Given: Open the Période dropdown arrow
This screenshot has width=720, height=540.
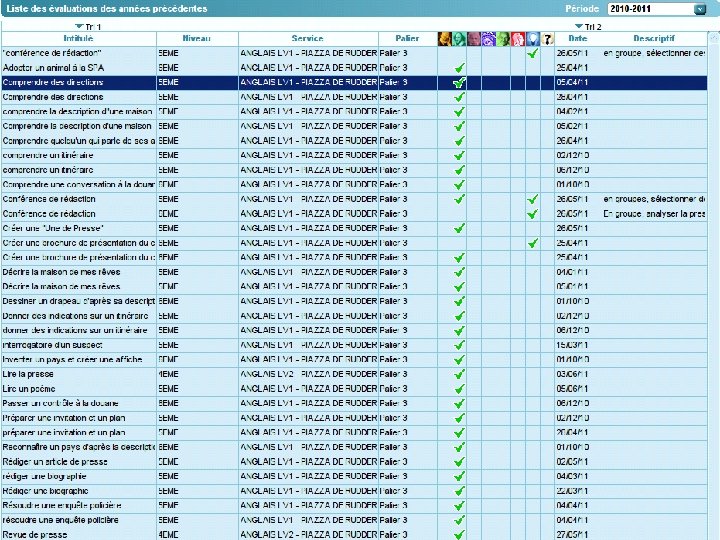Looking at the screenshot, I should [699, 9].
